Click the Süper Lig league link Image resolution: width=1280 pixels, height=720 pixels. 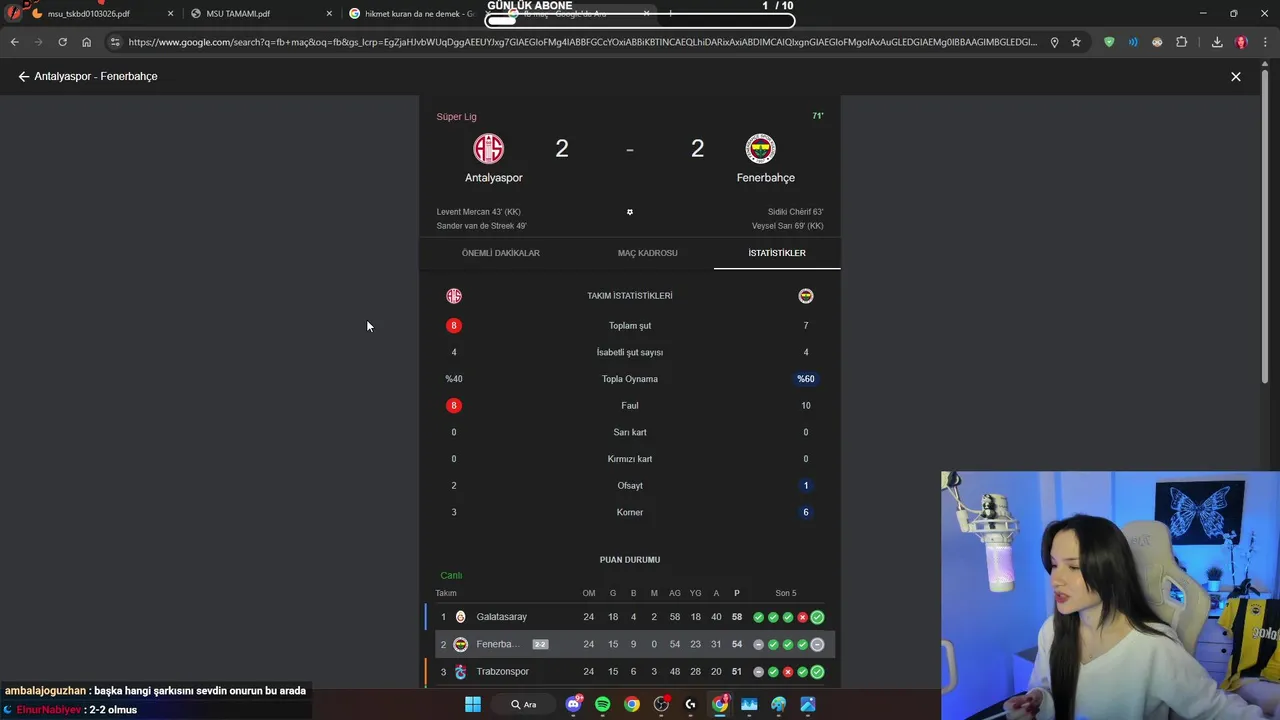456,117
